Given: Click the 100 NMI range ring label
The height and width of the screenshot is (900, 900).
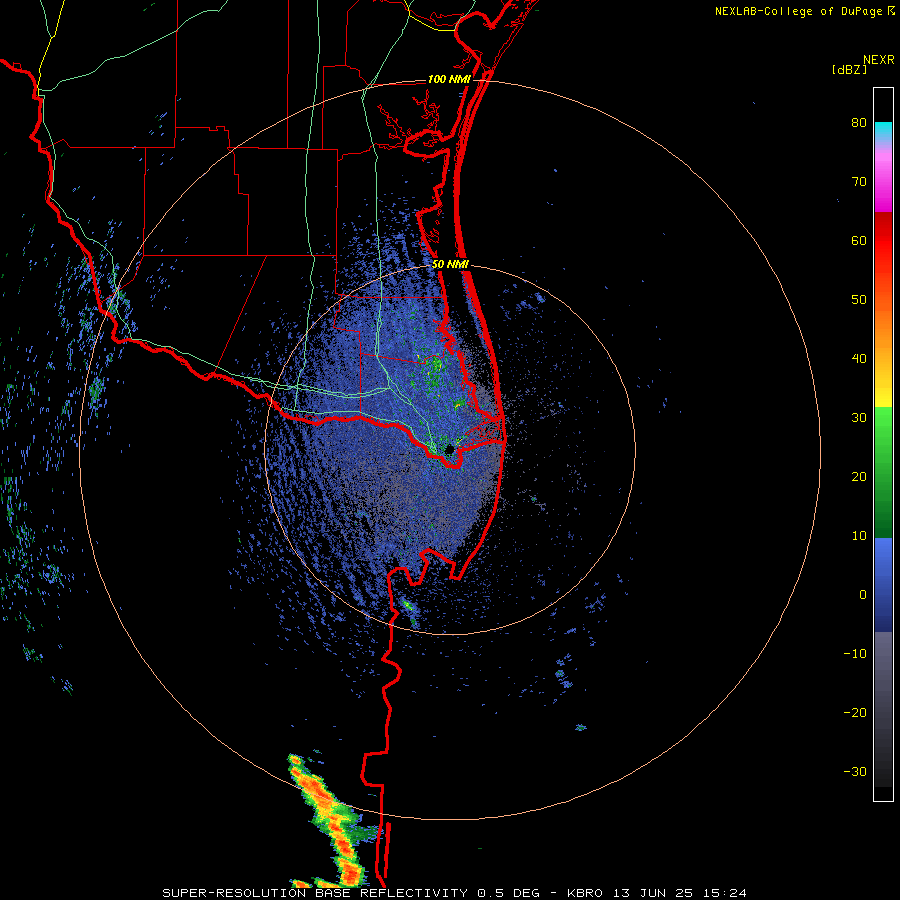Looking at the screenshot, I should 449,79.
